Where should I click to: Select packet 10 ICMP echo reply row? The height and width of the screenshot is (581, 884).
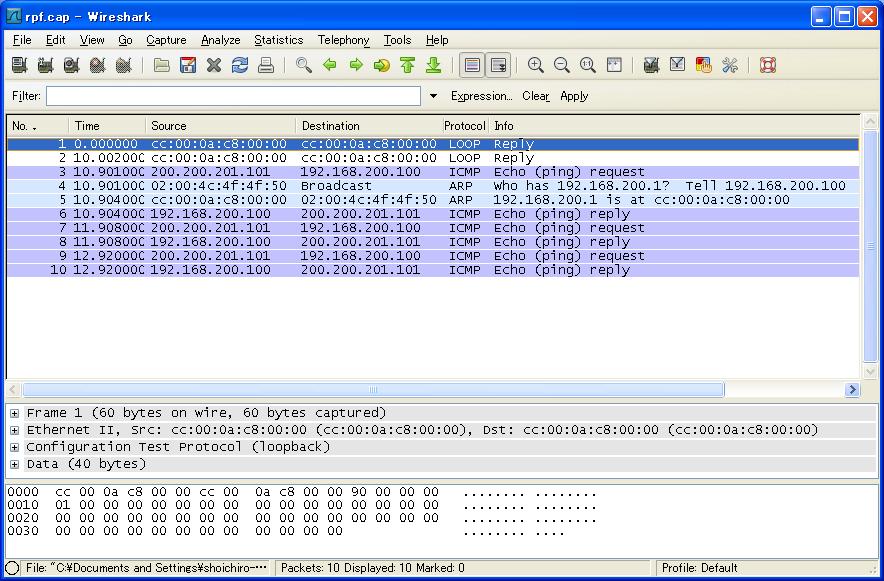tap(433, 270)
